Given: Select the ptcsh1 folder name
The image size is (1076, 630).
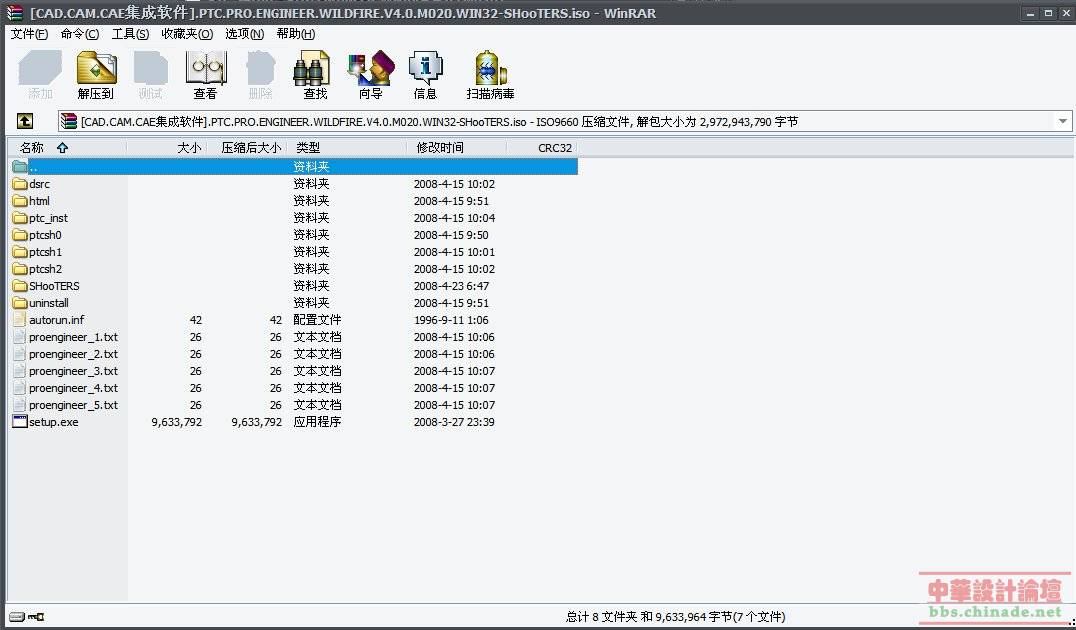Looking at the screenshot, I should (x=45, y=252).
